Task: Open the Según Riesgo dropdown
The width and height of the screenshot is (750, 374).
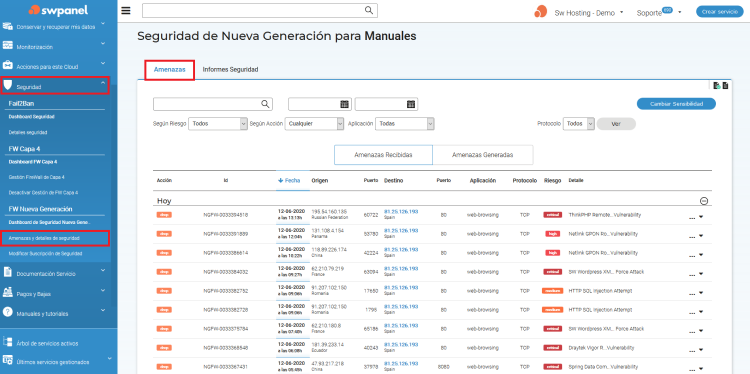Action: (x=218, y=123)
